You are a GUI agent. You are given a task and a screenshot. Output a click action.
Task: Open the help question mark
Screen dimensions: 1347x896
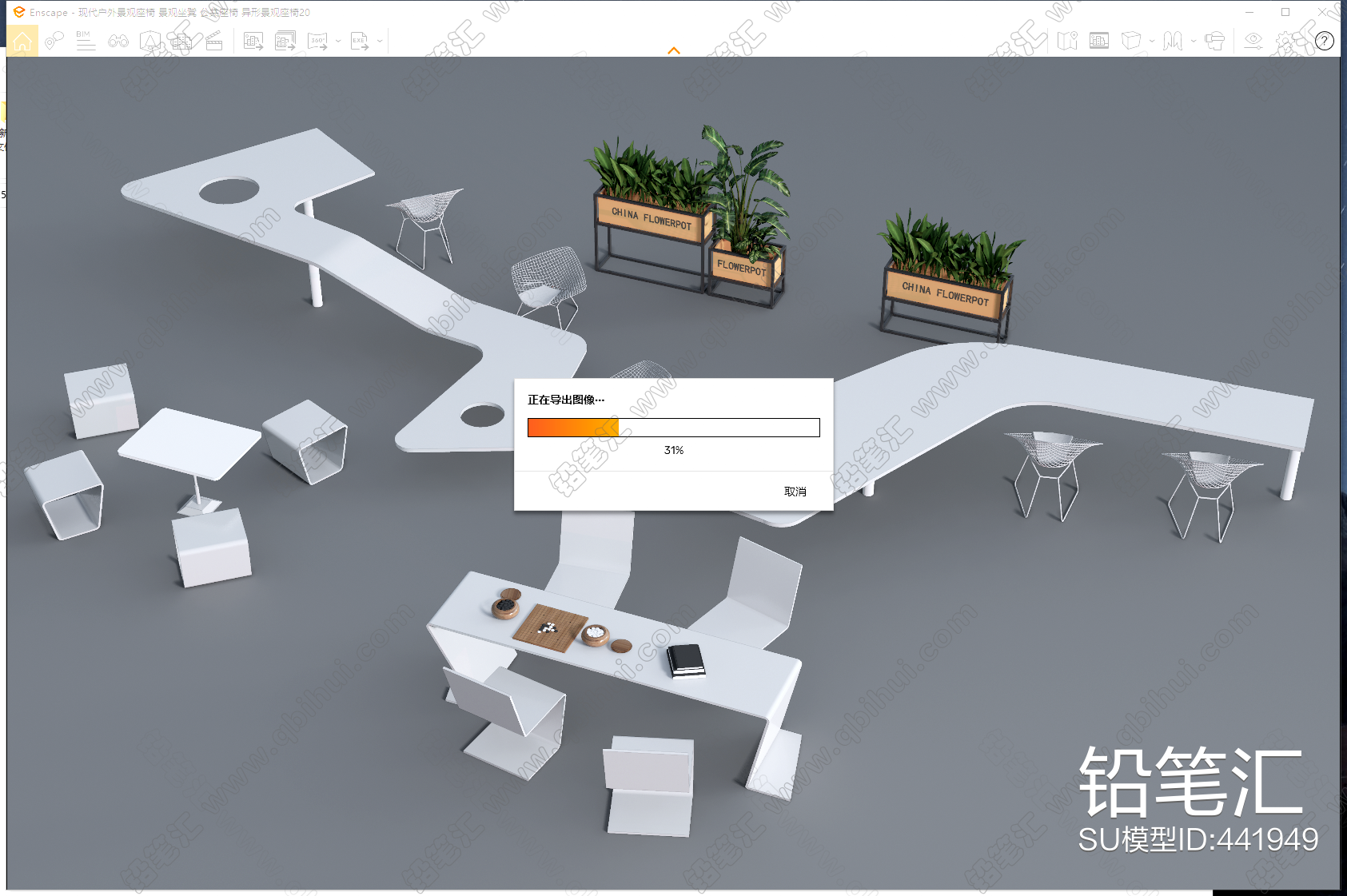pyautogui.click(x=1325, y=41)
